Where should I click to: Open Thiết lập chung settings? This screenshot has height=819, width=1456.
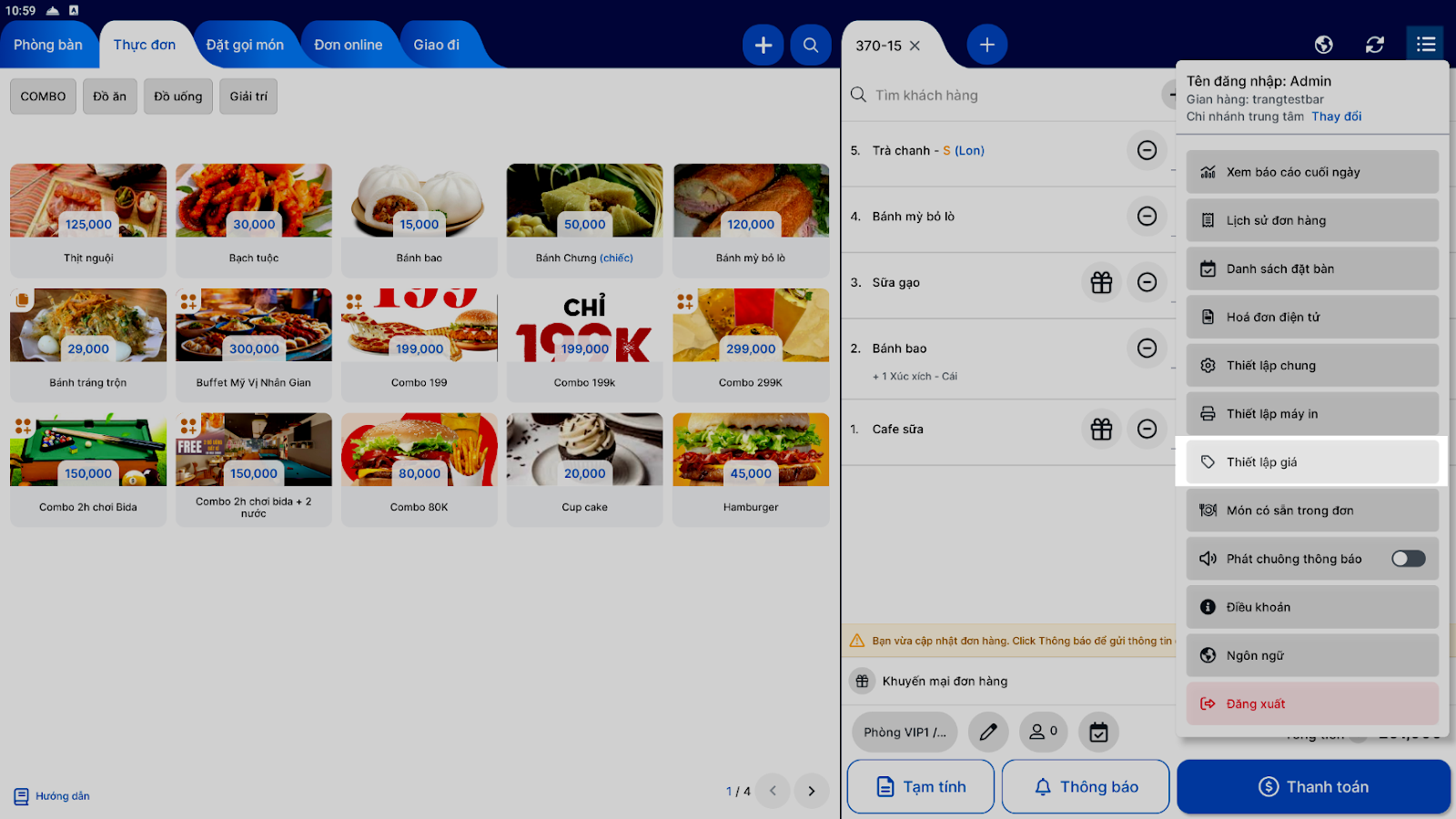pos(1312,365)
